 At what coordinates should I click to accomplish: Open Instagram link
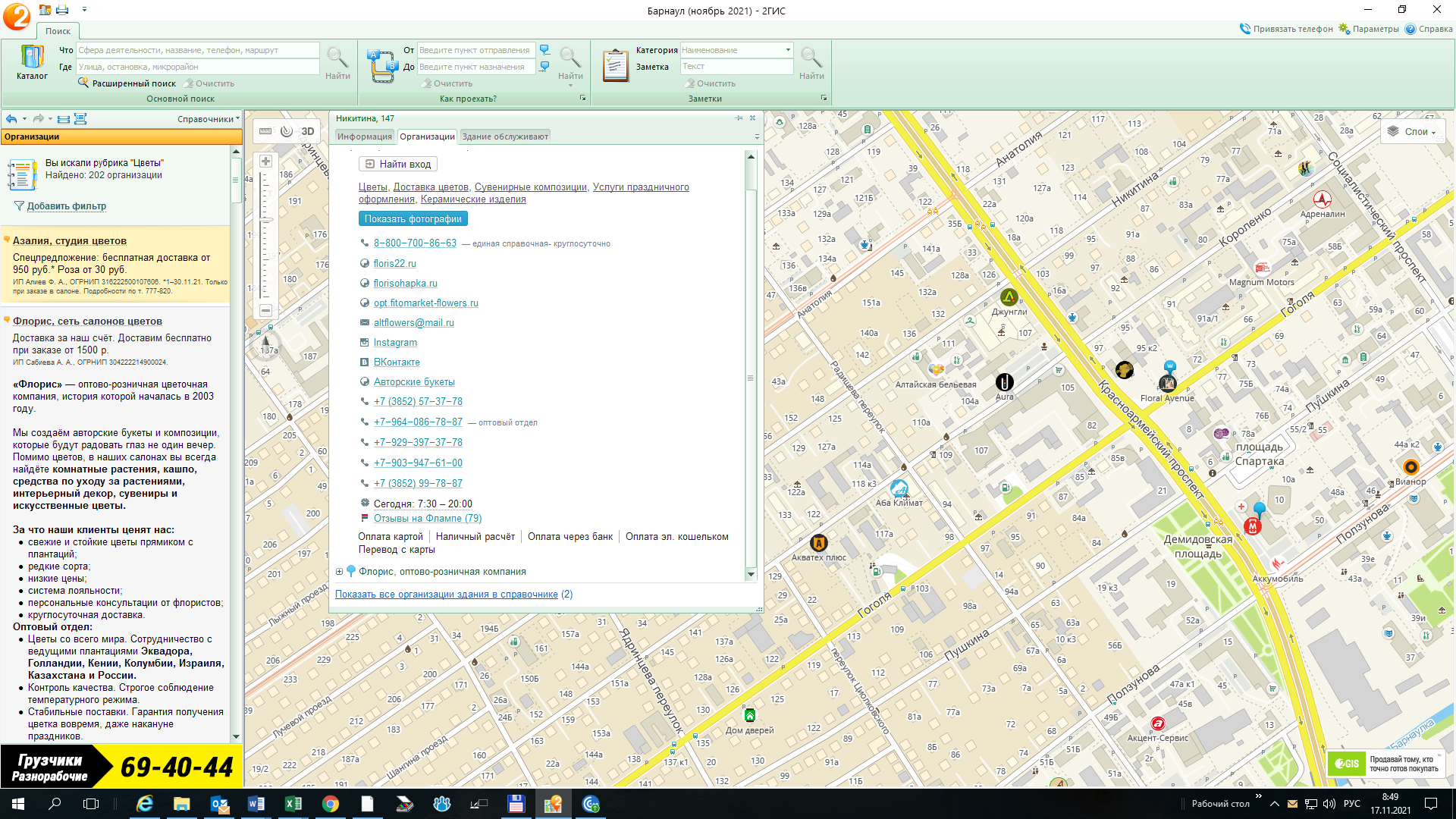[x=395, y=343]
